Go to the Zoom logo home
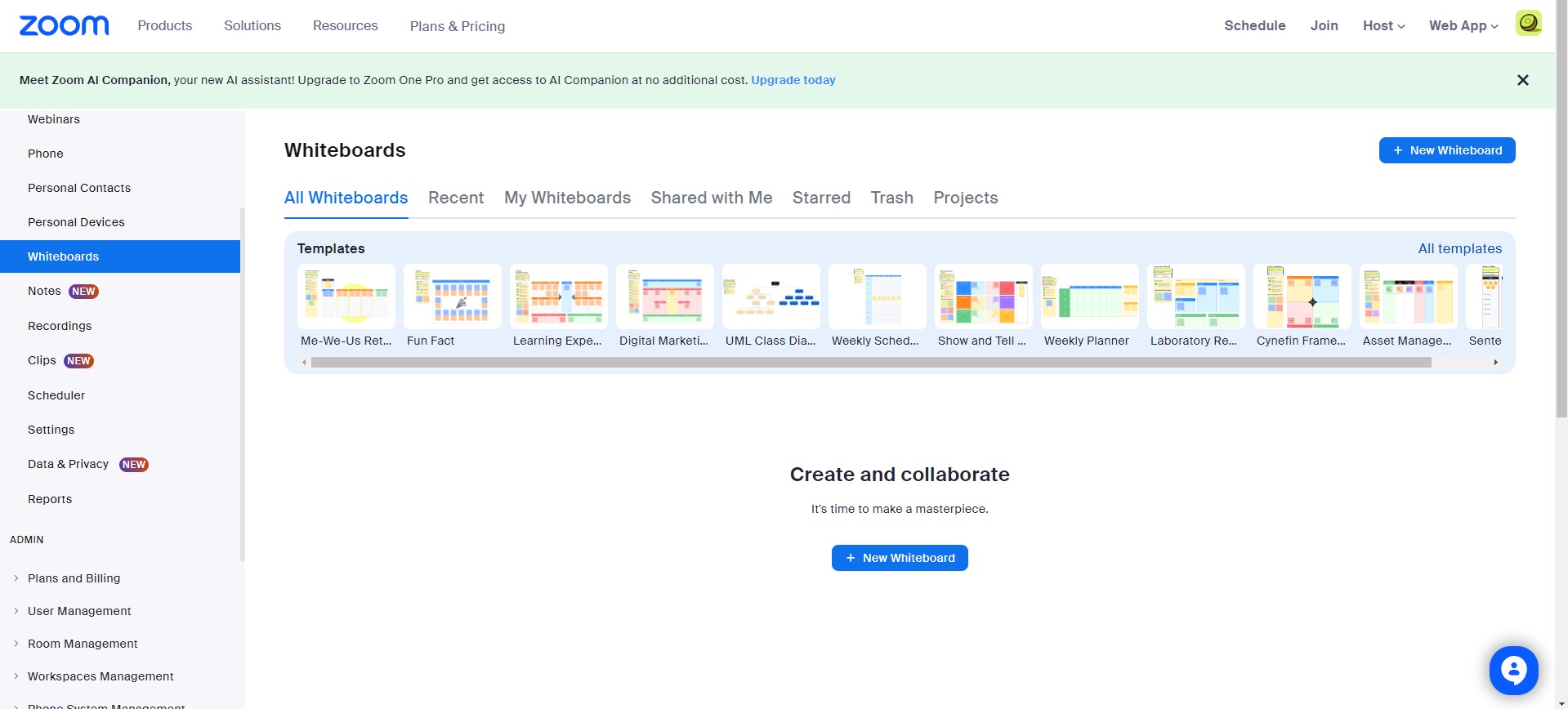Image resolution: width=1568 pixels, height=709 pixels. point(64,25)
